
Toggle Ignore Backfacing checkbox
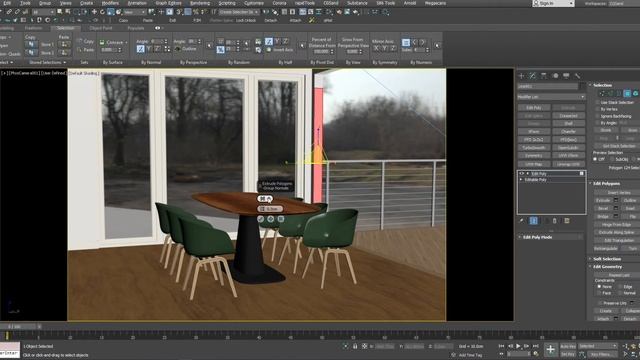click(x=597, y=116)
